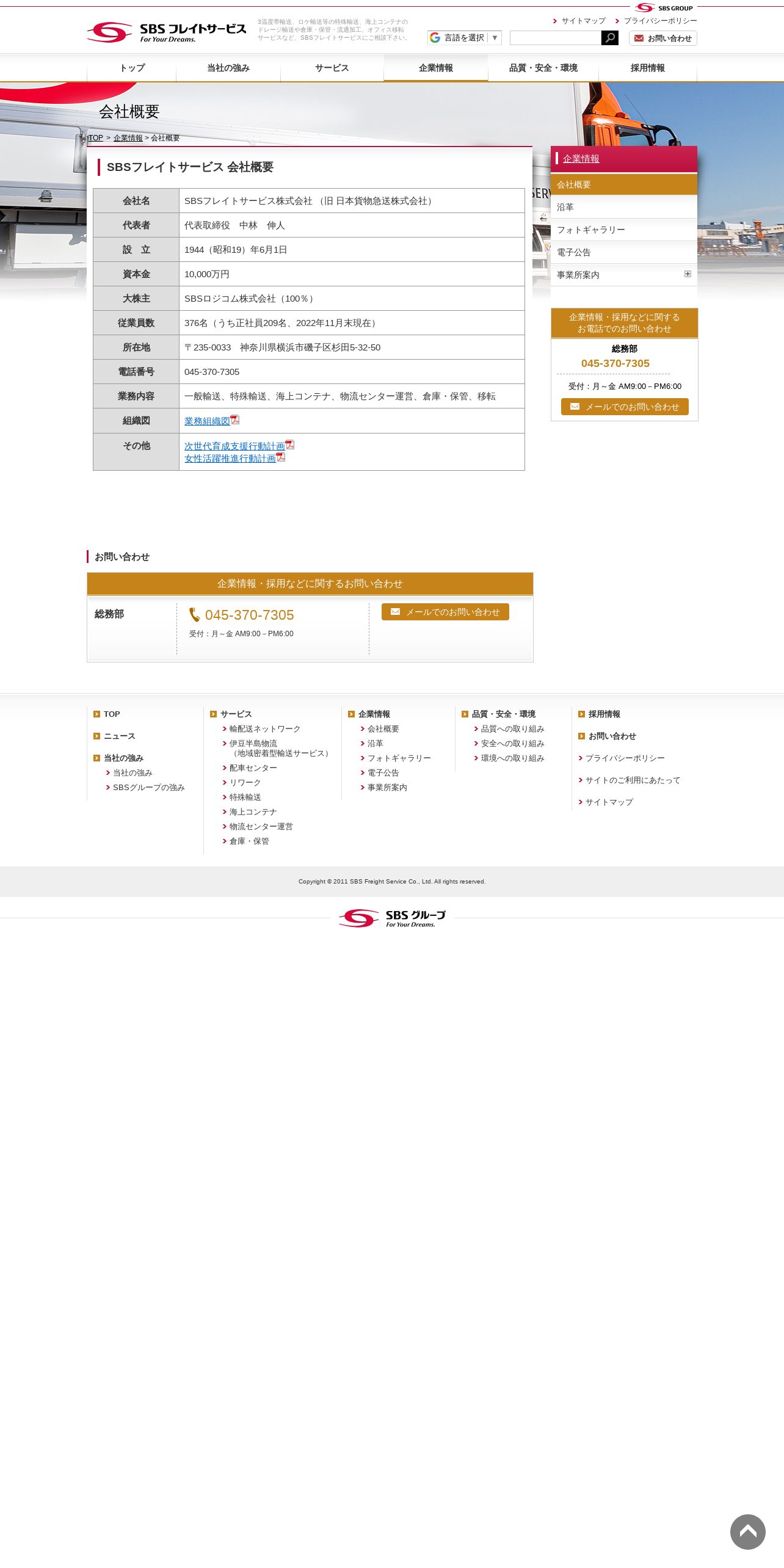Open the プライバシーポリシー header link
Image resolution: width=784 pixels, height=1568 pixels.
coord(660,21)
